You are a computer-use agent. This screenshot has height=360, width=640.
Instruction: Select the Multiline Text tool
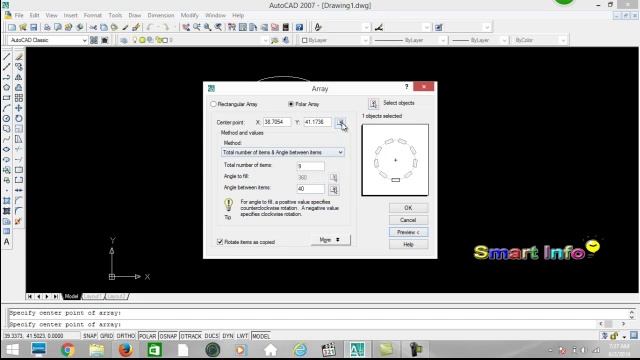(7, 242)
